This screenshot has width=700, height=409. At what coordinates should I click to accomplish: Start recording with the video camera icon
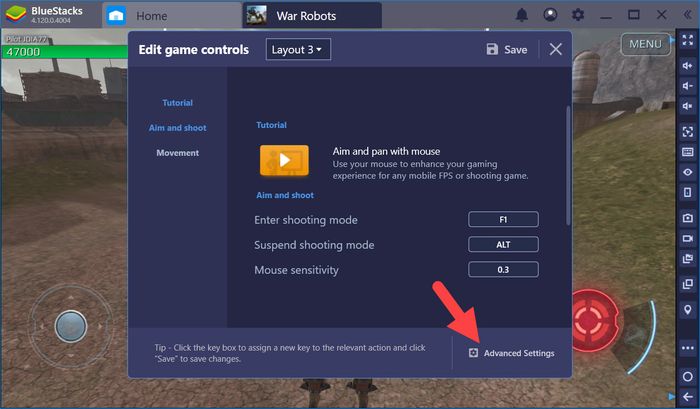click(688, 238)
